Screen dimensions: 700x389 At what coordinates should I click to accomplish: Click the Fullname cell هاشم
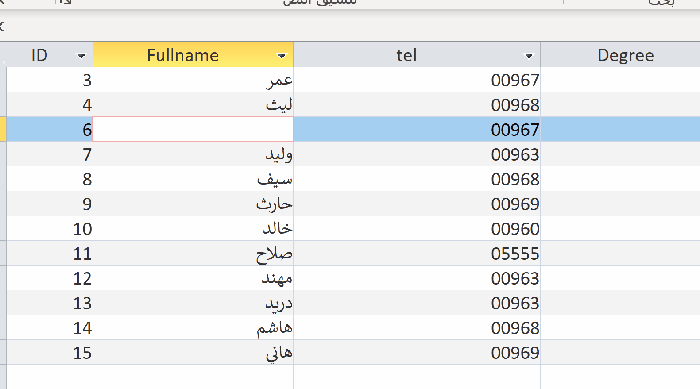[x=193, y=328]
